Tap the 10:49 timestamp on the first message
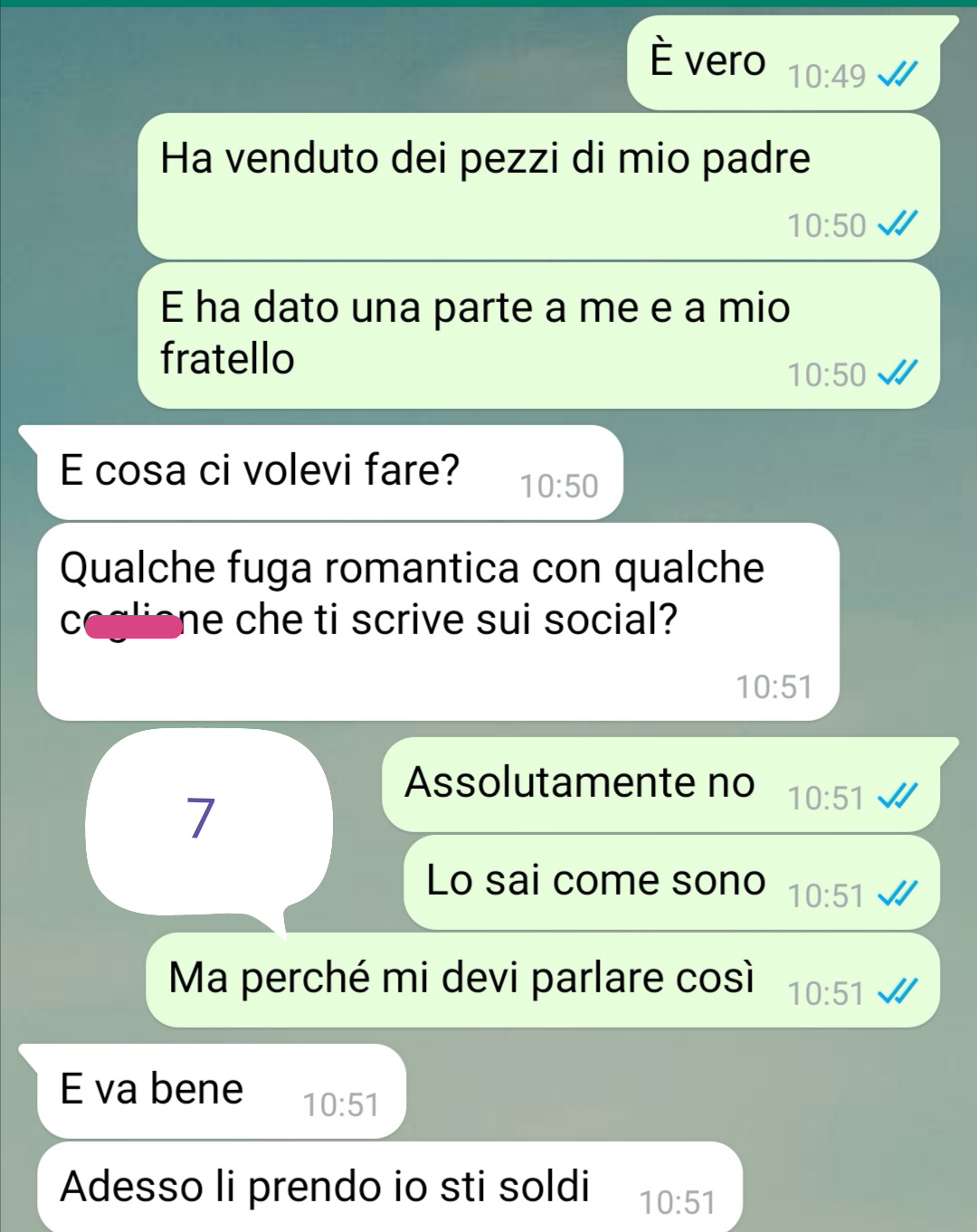The width and height of the screenshot is (977, 1232). [826, 76]
